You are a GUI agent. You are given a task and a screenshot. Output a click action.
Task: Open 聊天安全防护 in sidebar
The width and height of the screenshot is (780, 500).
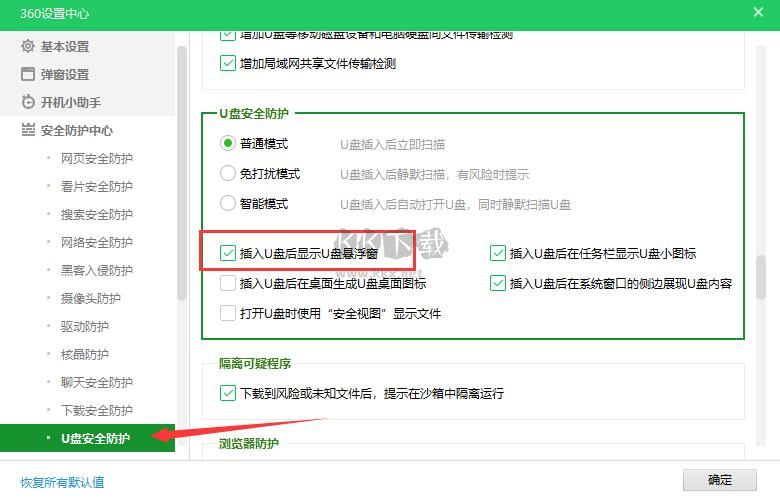(97, 382)
